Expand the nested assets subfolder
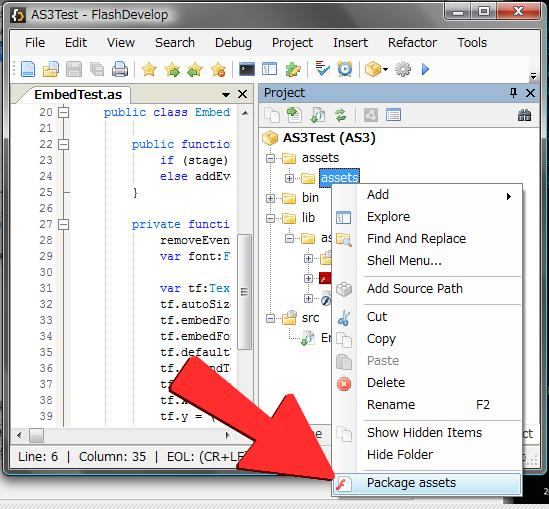Image resolution: width=549 pixels, height=509 pixels. point(289,179)
